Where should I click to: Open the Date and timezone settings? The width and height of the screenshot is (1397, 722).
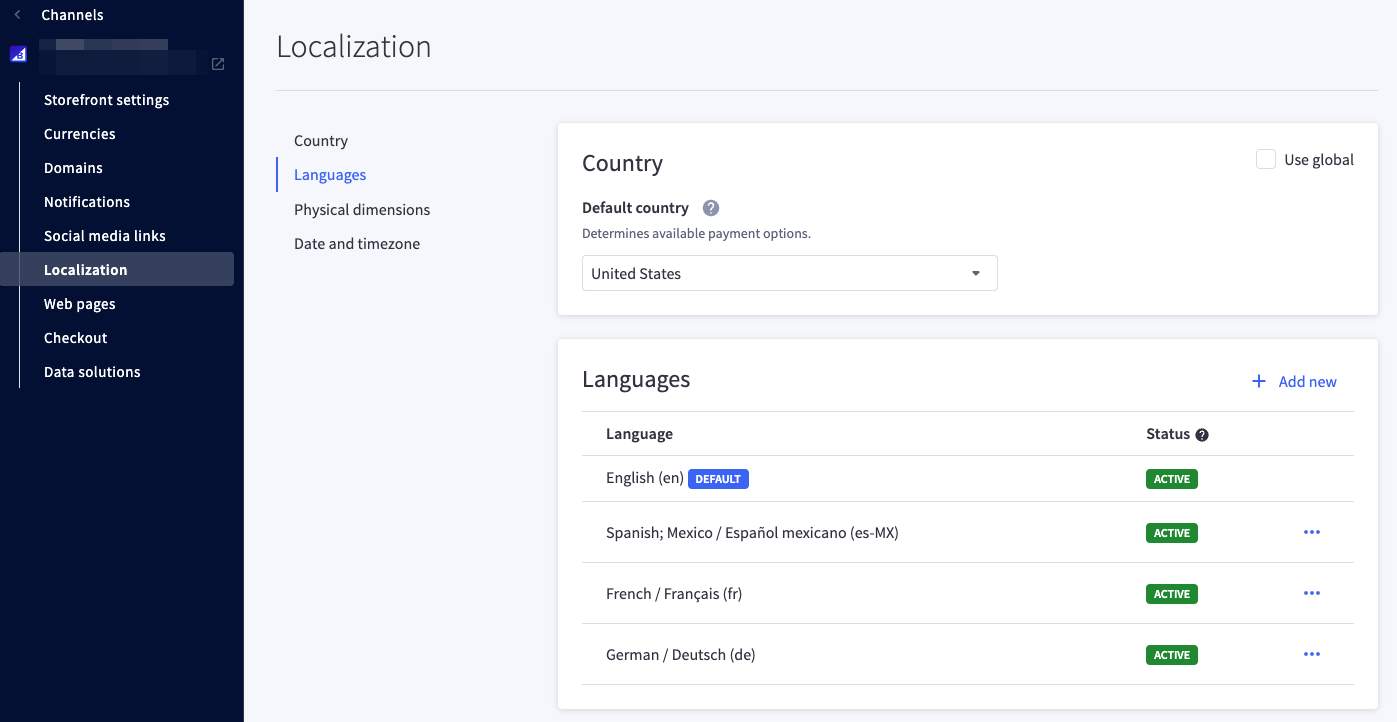(x=357, y=243)
